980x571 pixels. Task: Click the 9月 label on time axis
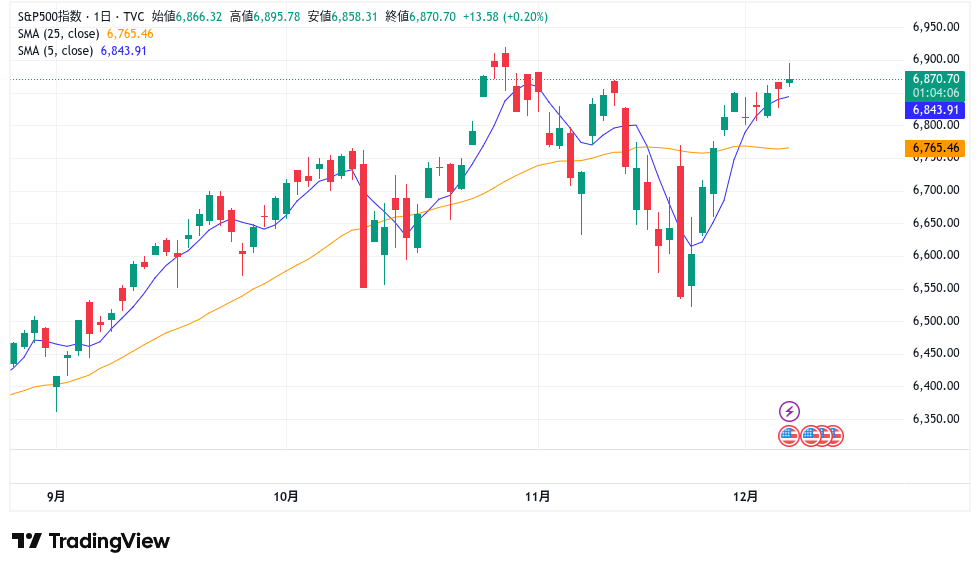point(56,496)
